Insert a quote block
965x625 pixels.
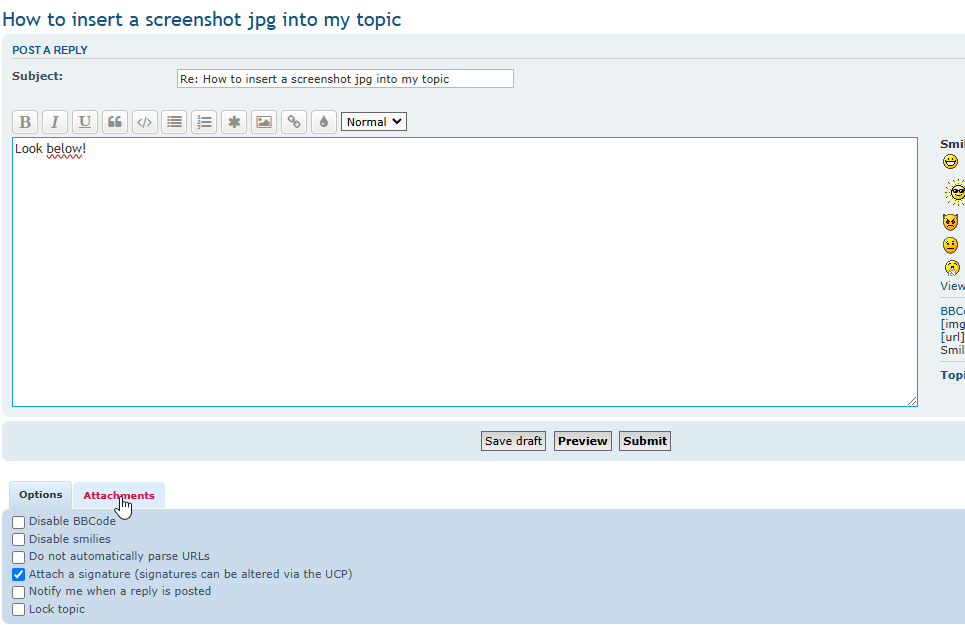pyautogui.click(x=115, y=122)
